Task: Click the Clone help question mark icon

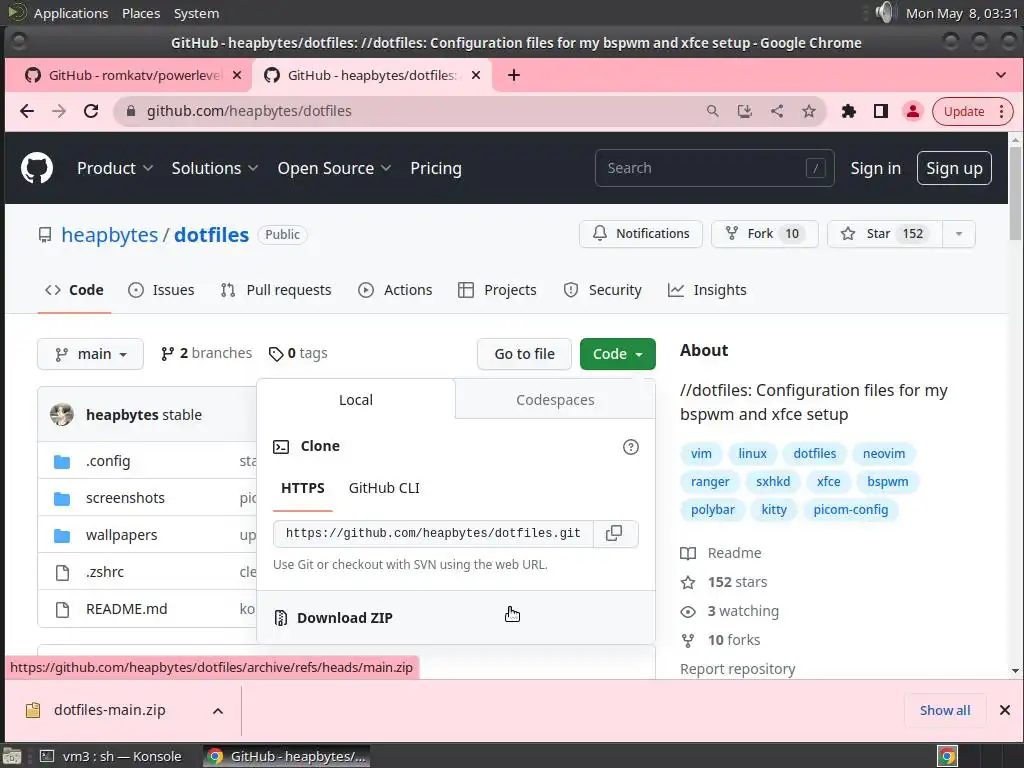Action: pyautogui.click(x=630, y=447)
